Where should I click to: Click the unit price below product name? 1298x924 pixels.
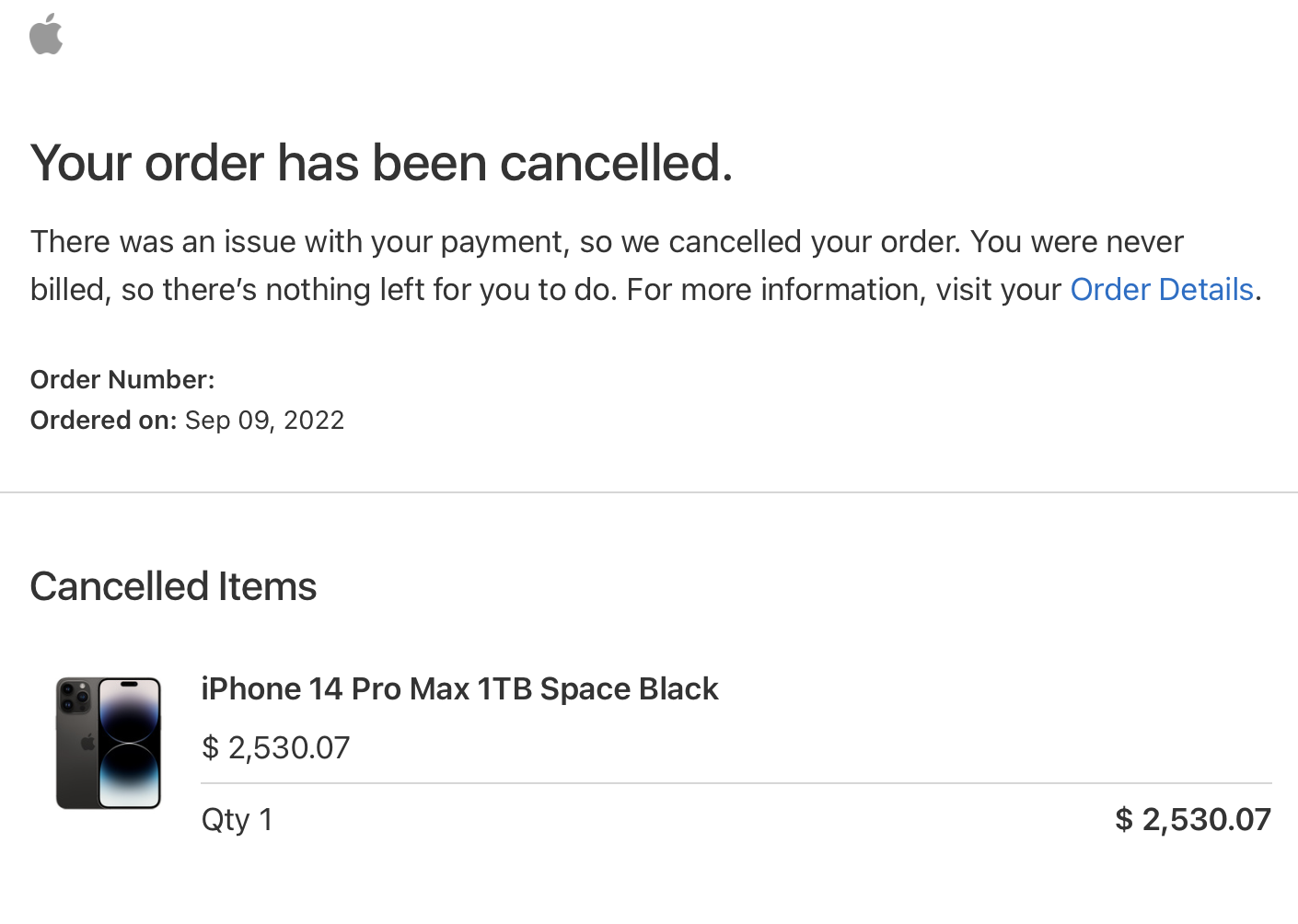click(x=275, y=748)
